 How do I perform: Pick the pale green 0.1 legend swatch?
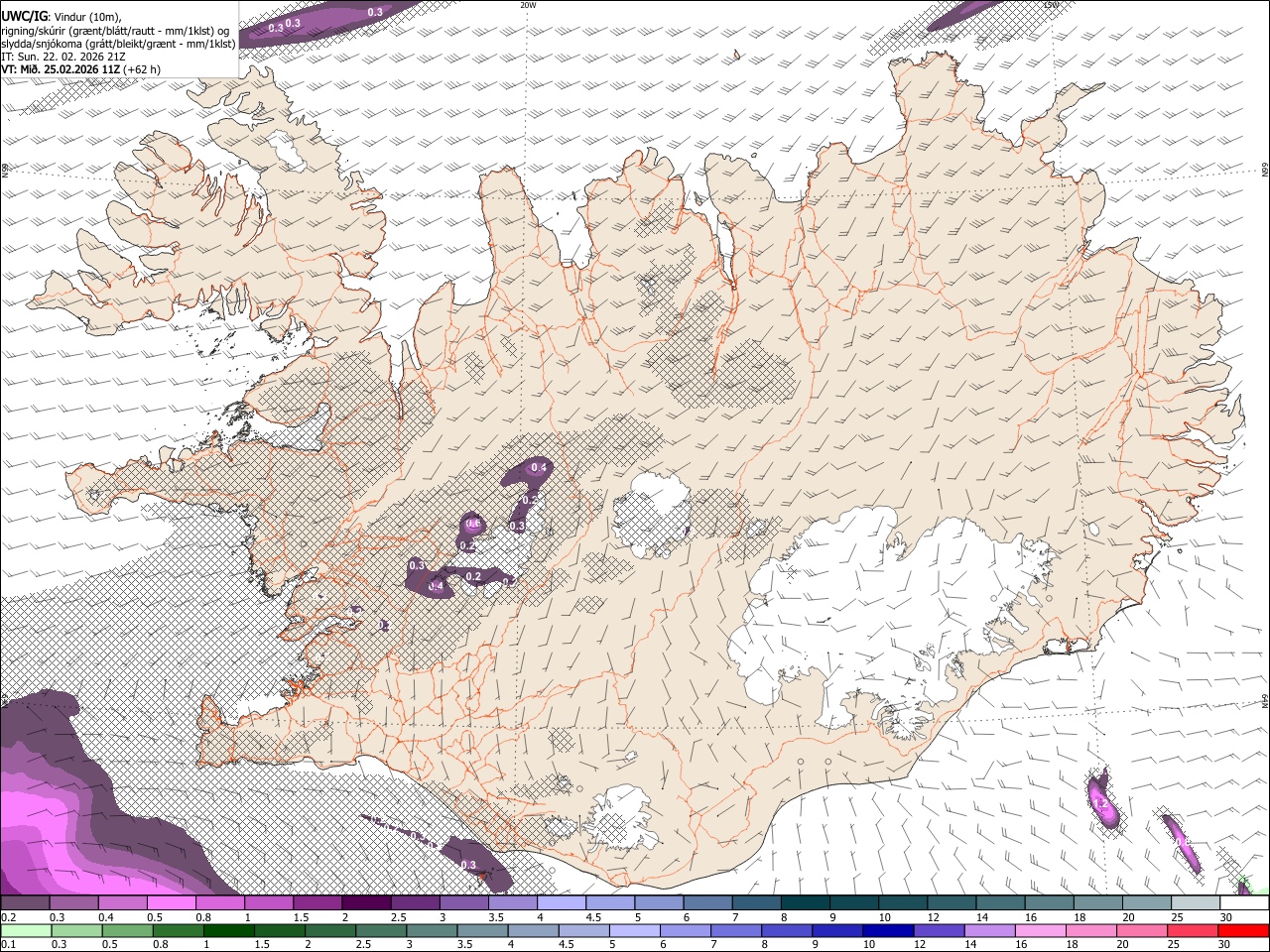(26, 931)
